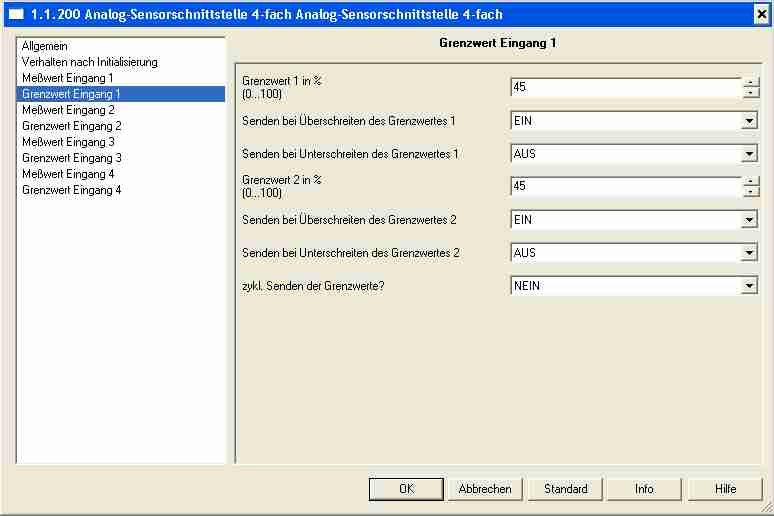The image size is (774, 516).
Task: Click the OK button
Action: click(406, 489)
